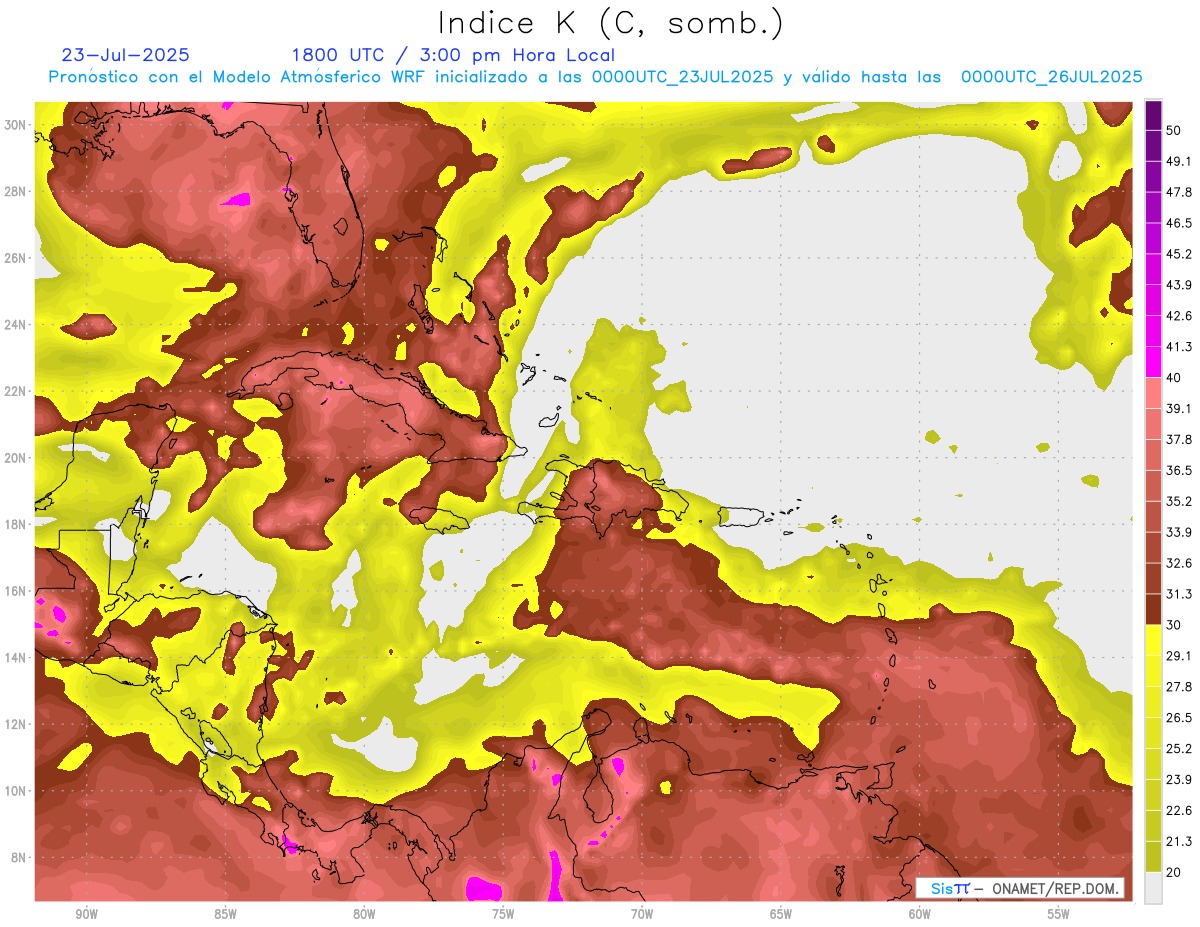Click the '22N' latitude label

tap(15, 391)
